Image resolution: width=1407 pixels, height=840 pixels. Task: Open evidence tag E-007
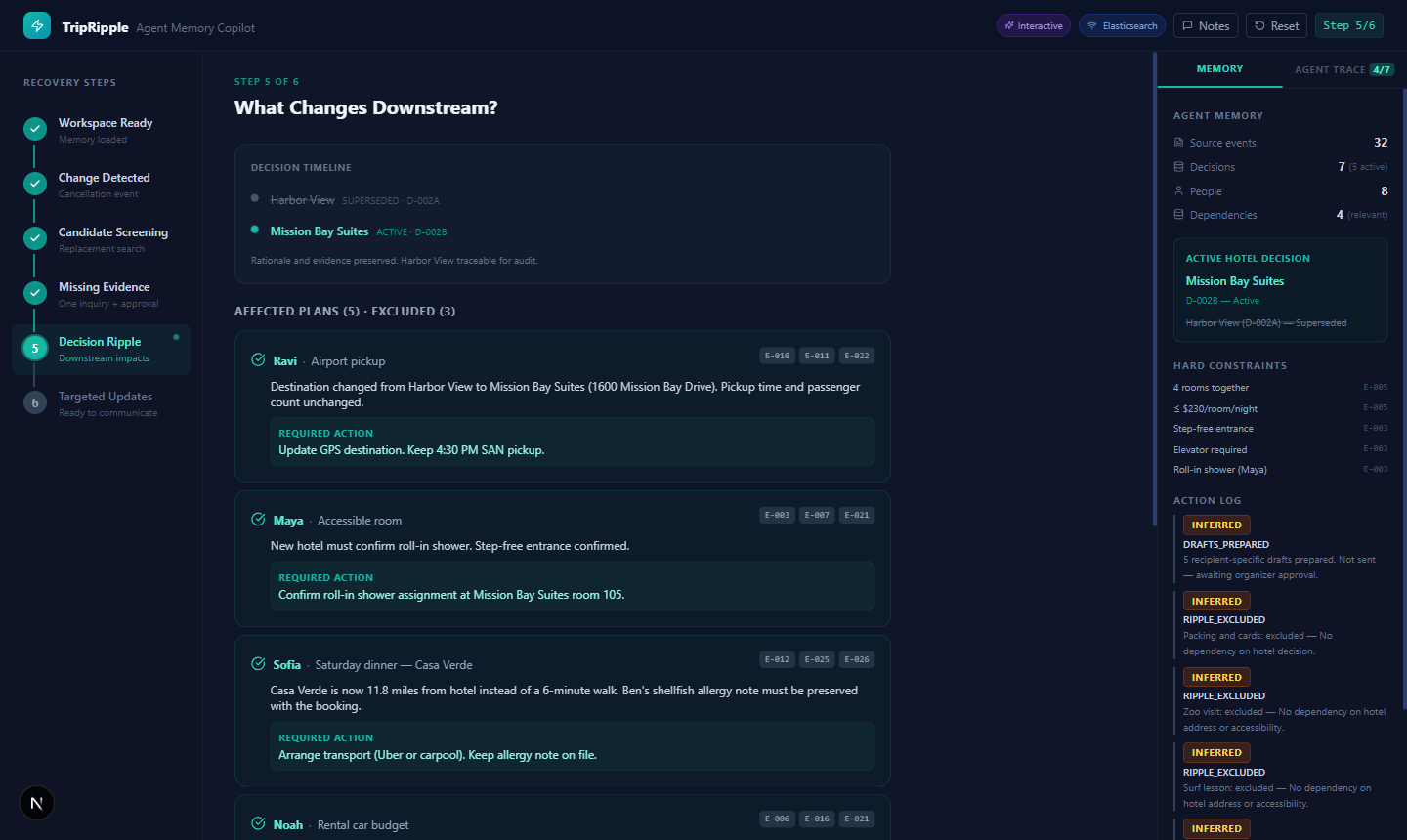817,515
